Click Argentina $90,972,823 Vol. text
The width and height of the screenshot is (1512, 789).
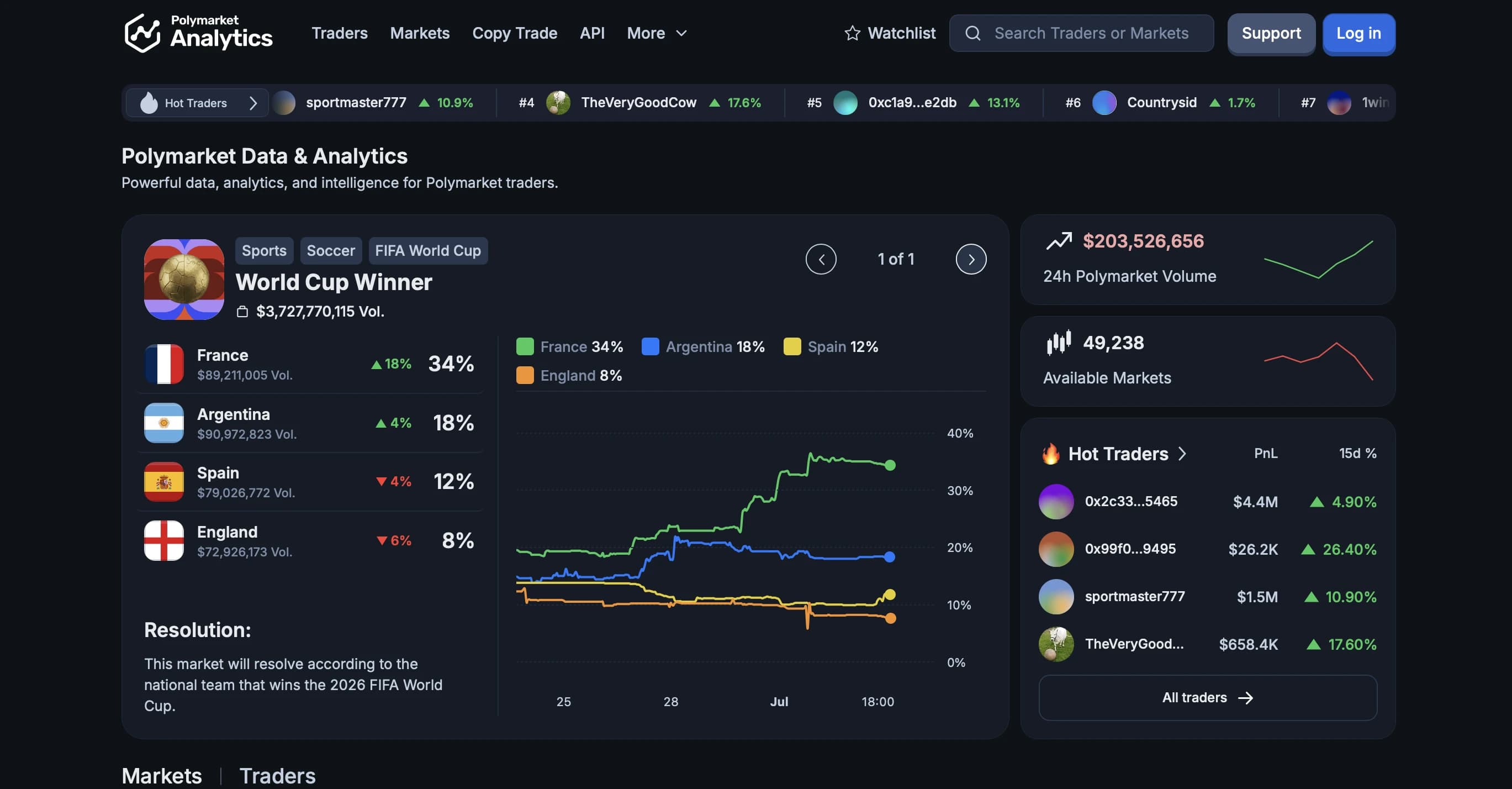tap(246, 434)
